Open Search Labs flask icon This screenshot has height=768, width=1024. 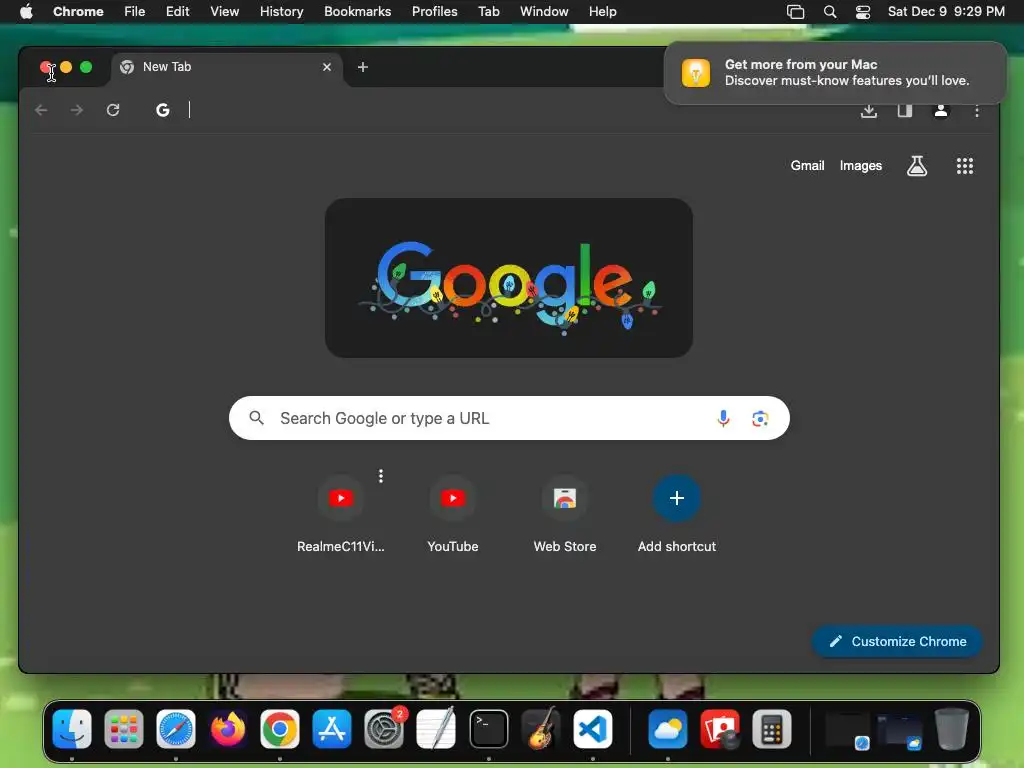917,166
